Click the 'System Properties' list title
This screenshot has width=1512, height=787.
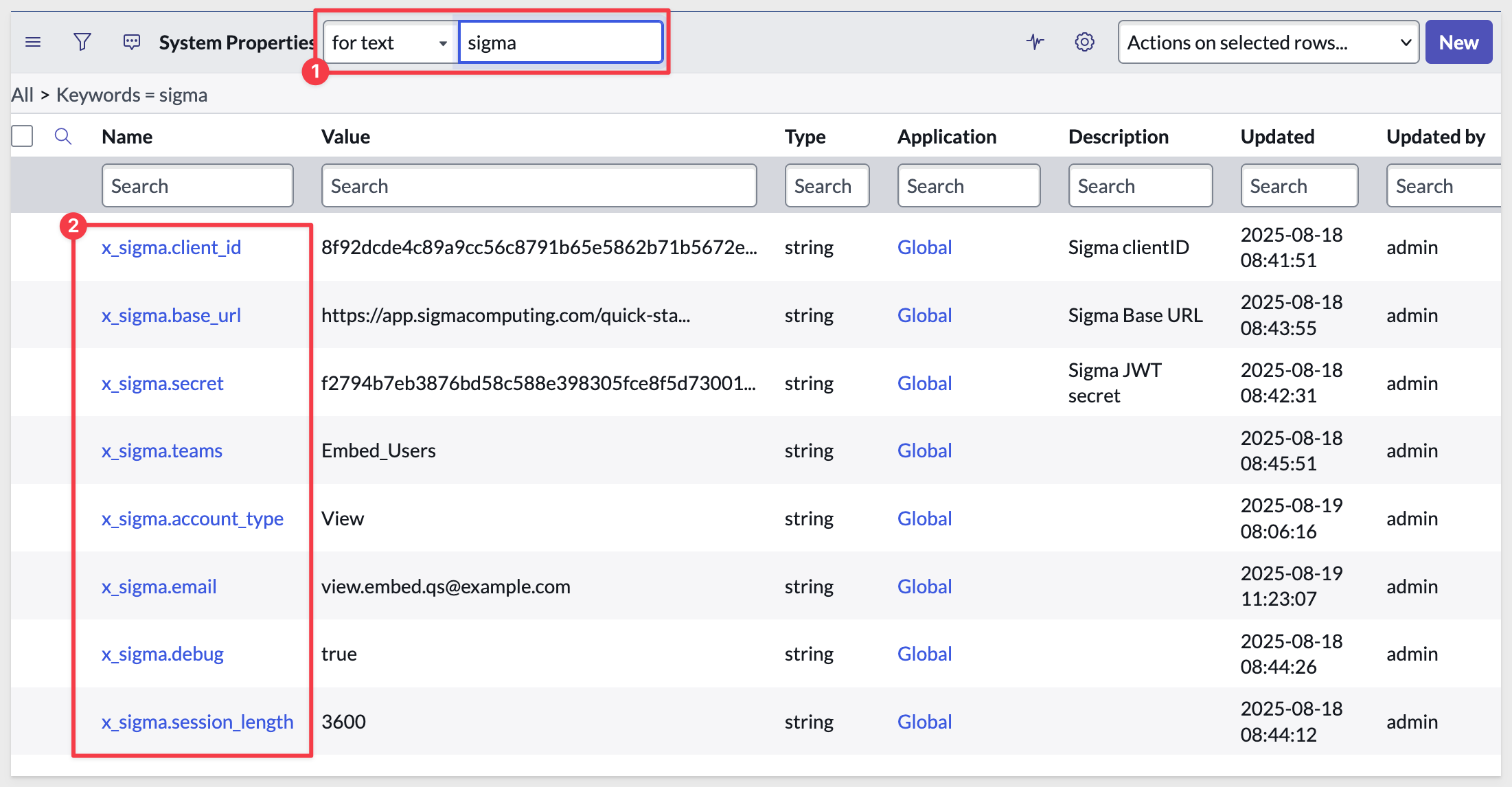(x=237, y=43)
